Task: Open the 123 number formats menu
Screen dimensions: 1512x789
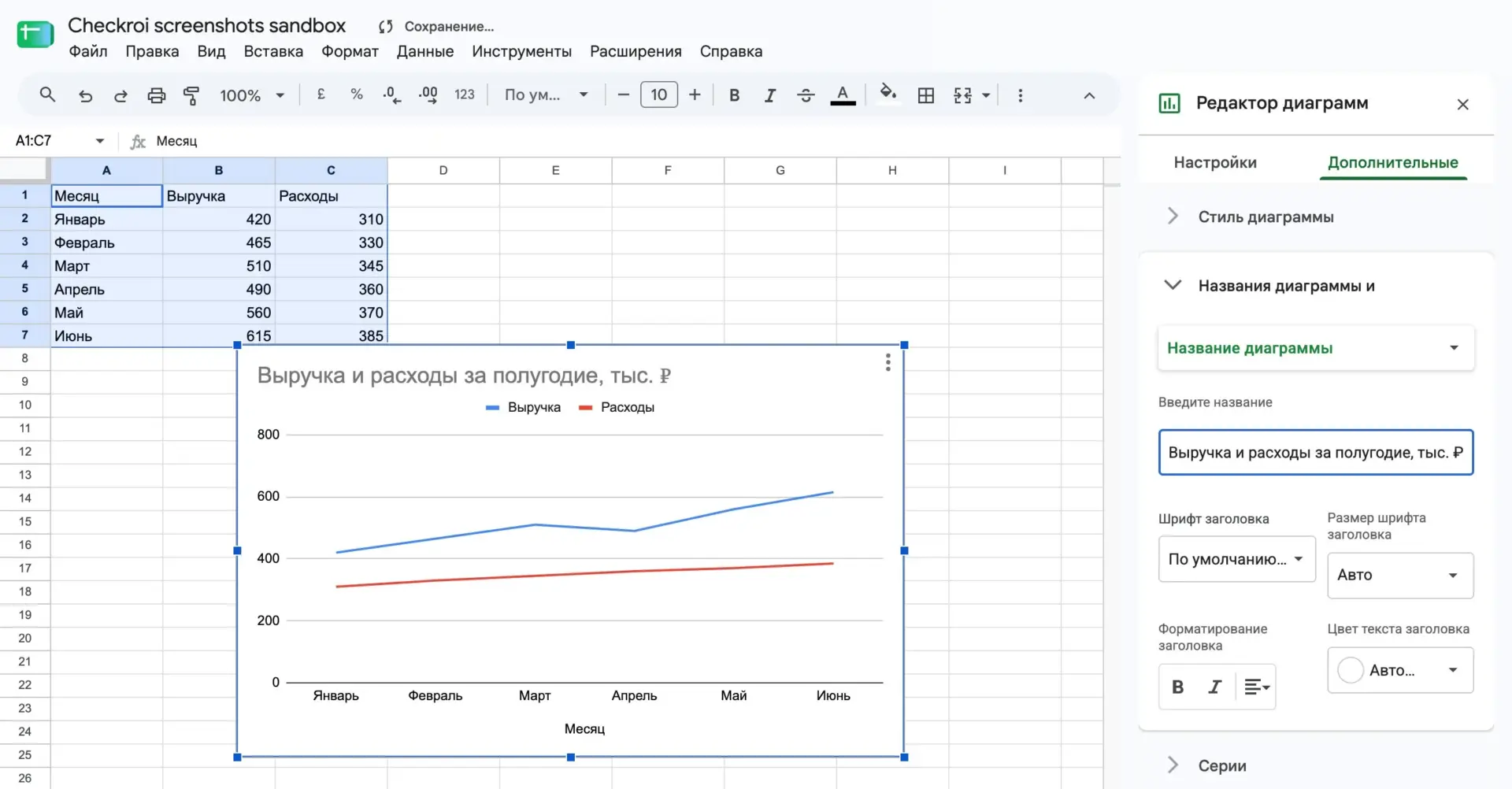Action: pos(465,94)
